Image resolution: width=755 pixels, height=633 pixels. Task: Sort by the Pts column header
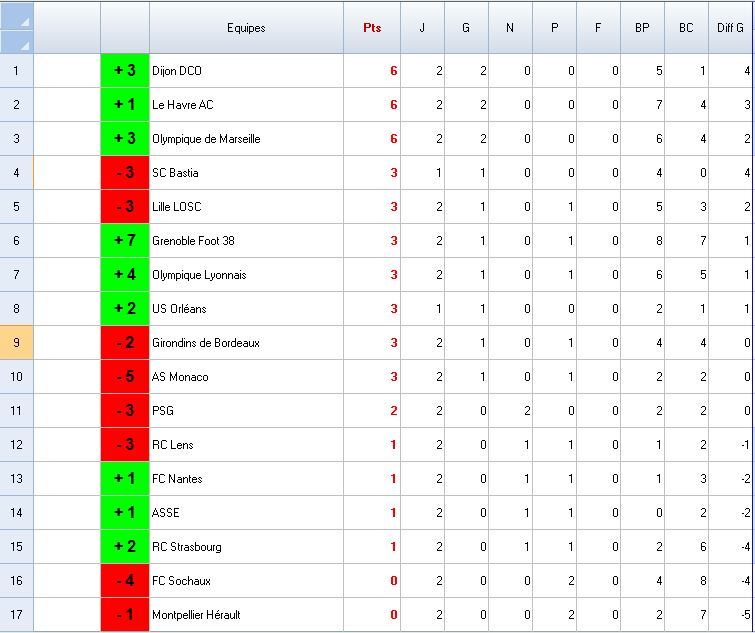point(372,28)
